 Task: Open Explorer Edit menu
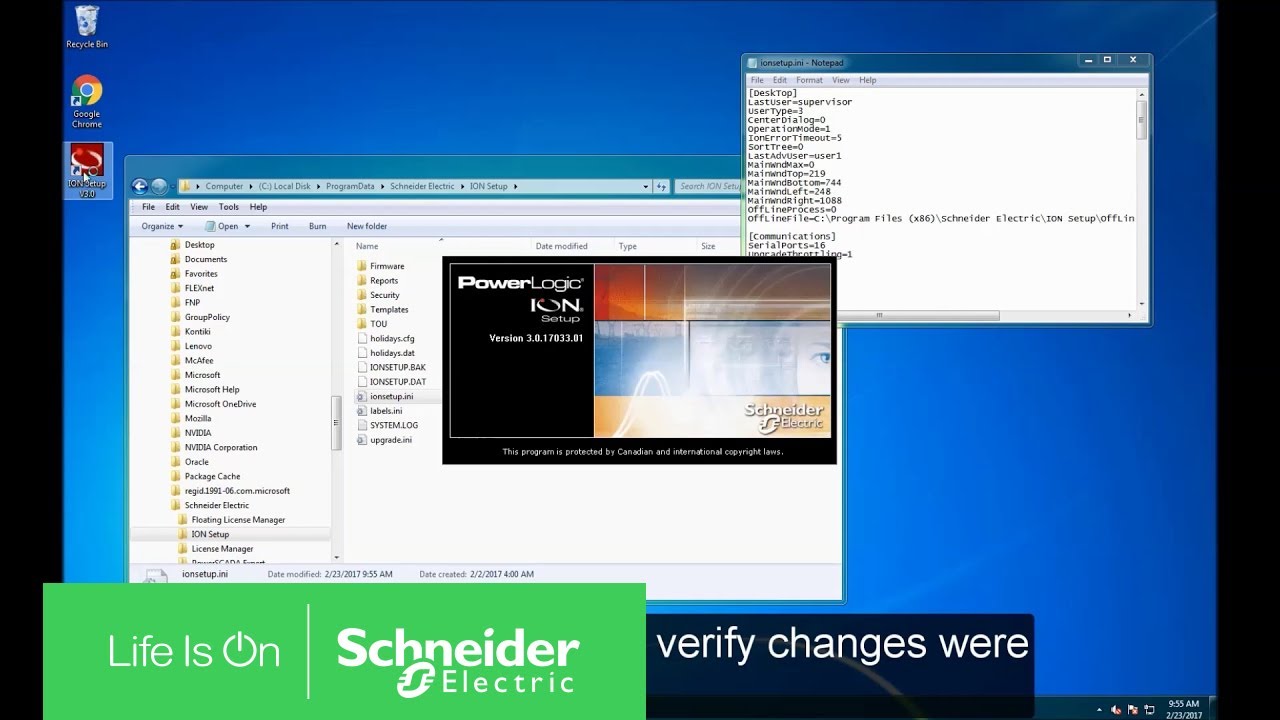click(x=173, y=207)
